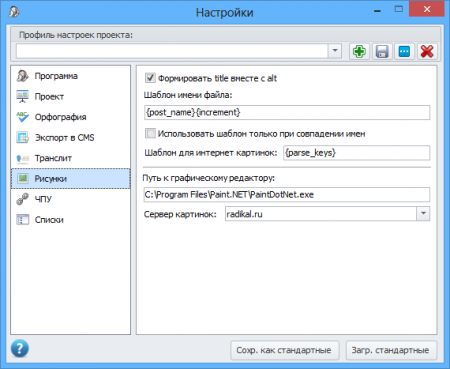Toggle Формировать title вместе с alt checkbox
This screenshot has height=369, width=450.
pos(150,78)
